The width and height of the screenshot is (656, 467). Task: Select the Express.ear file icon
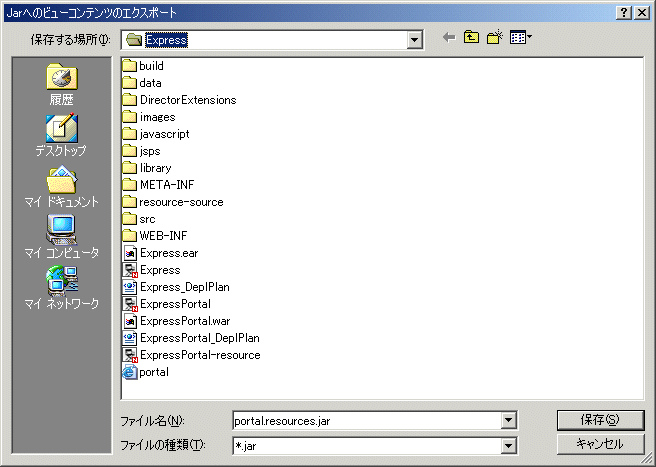[130, 253]
